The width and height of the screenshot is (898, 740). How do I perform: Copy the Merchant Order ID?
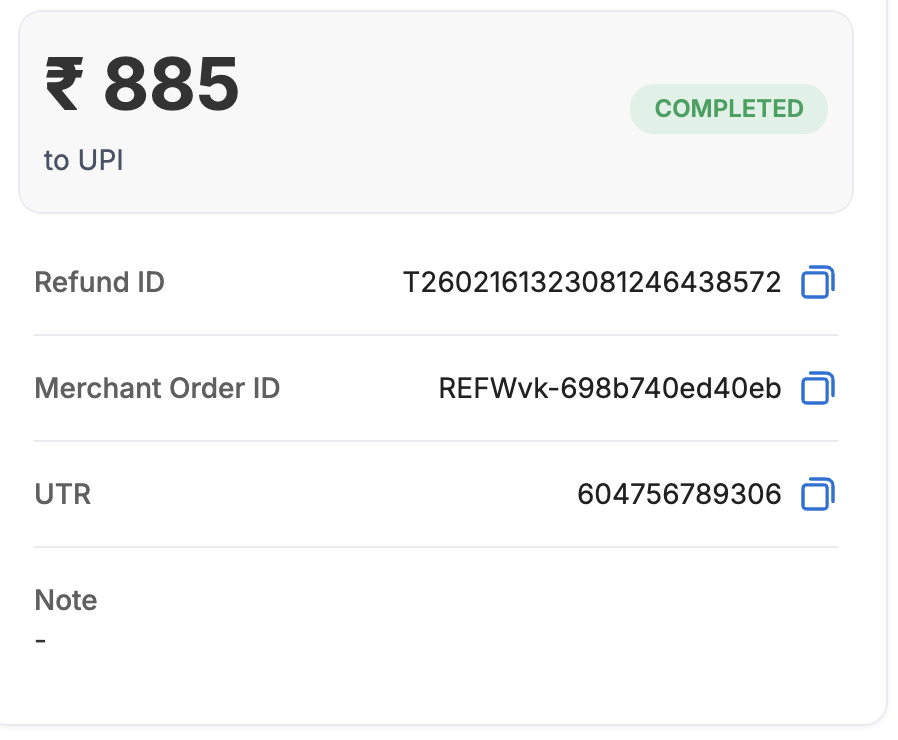point(817,388)
